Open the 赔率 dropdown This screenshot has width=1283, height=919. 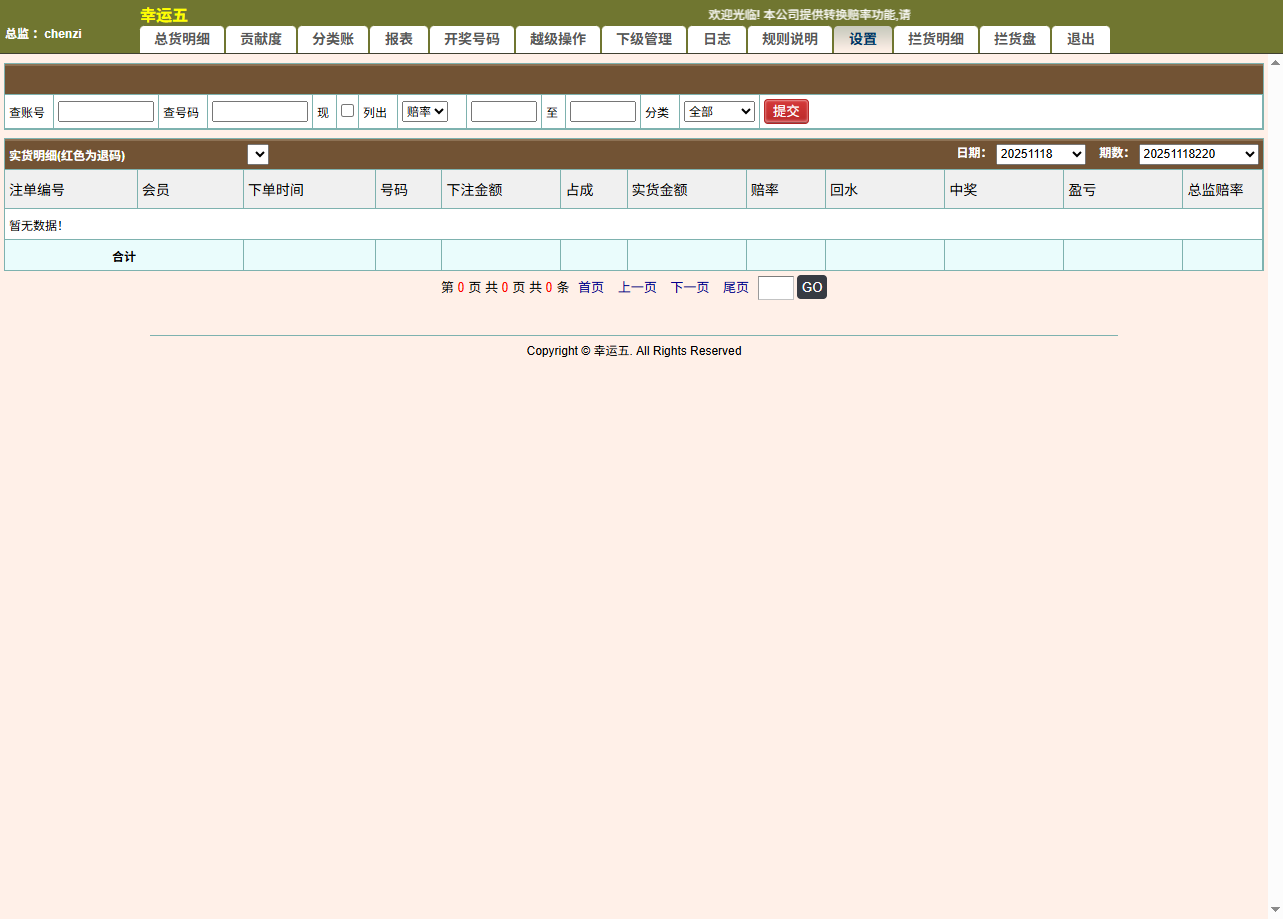tap(424, 111)
